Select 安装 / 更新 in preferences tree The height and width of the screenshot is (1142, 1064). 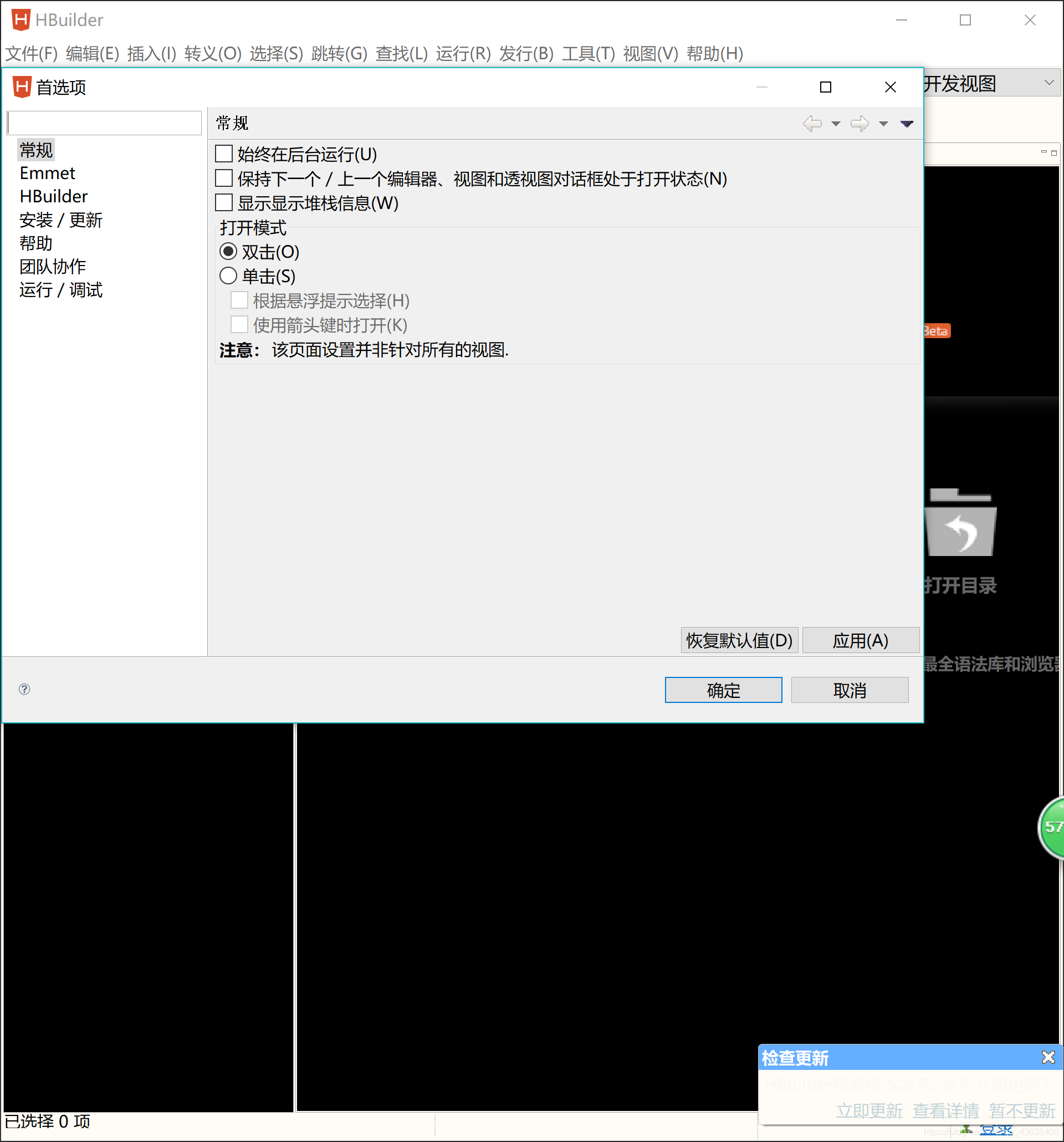click(61, 220)
